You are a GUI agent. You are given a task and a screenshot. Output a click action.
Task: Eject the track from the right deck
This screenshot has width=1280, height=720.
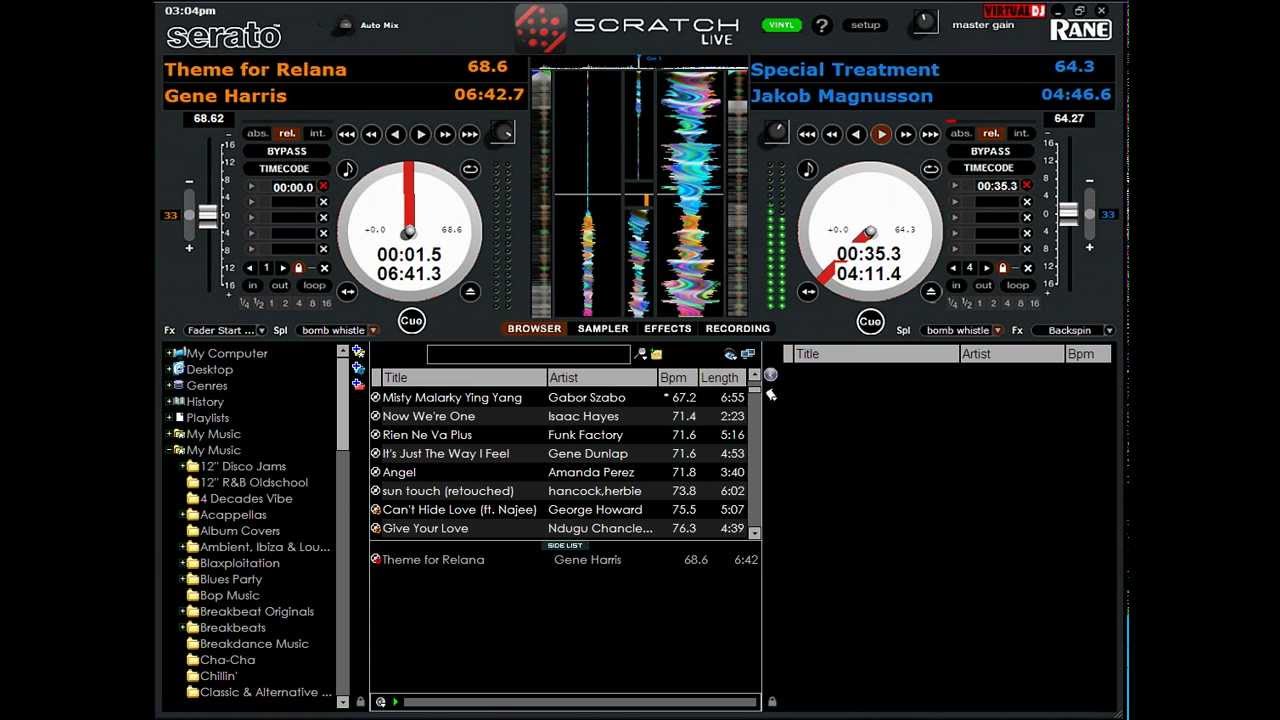(930, 291)
